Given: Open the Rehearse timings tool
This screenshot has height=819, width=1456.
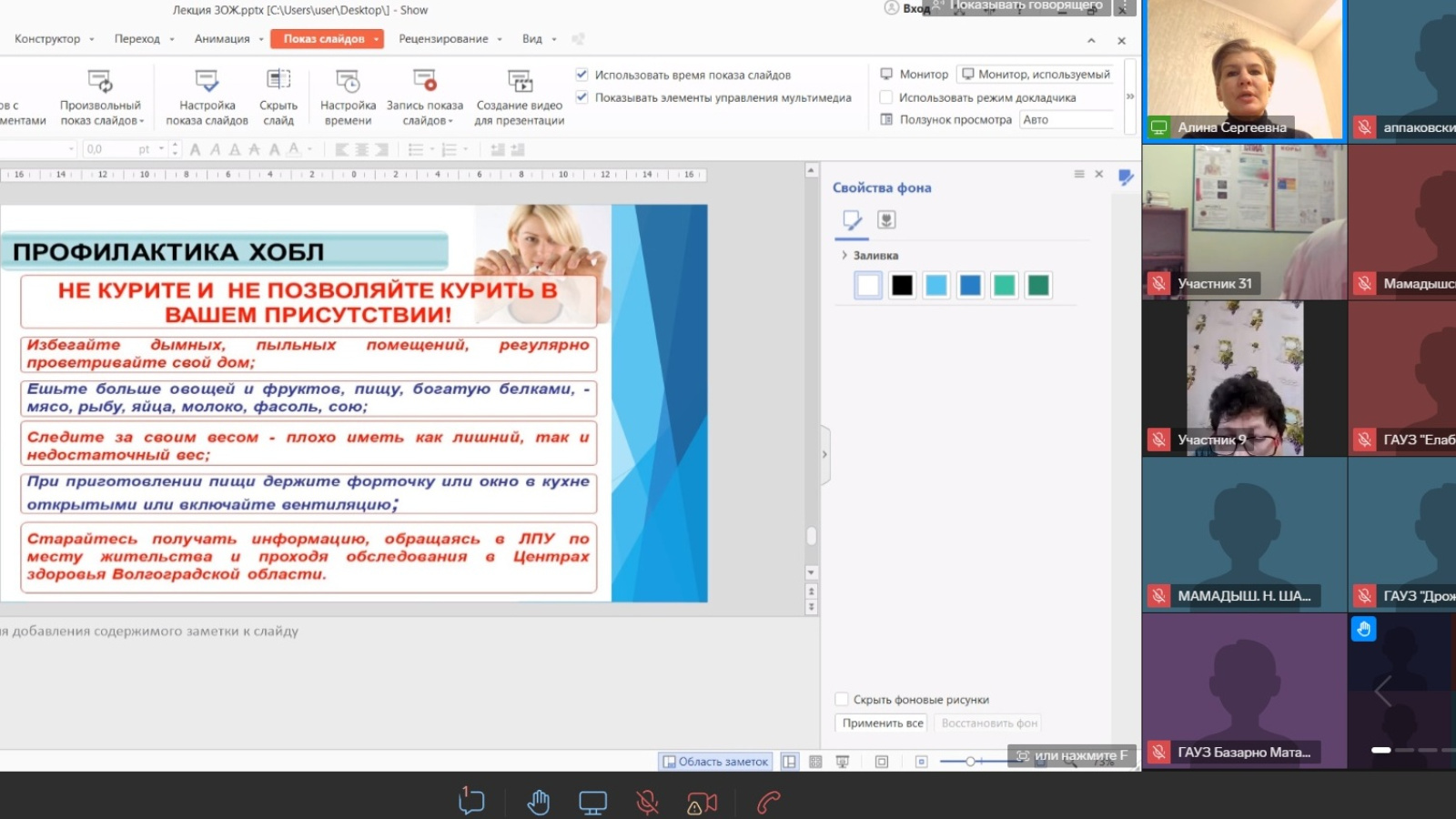Looking at the screenshot, I should pos(348,82).
